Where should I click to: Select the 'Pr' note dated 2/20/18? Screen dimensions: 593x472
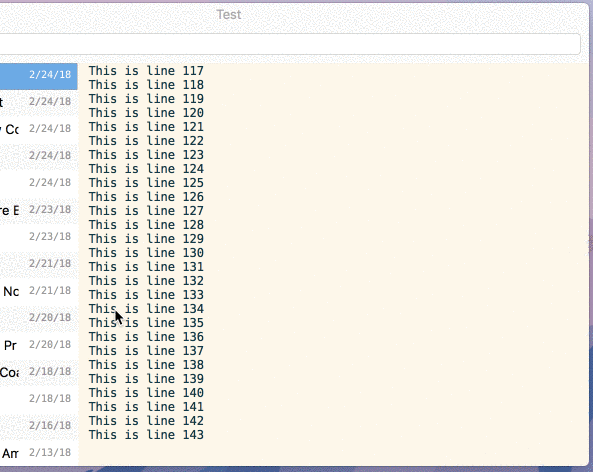pyautogui.click(x=39, y=345)
